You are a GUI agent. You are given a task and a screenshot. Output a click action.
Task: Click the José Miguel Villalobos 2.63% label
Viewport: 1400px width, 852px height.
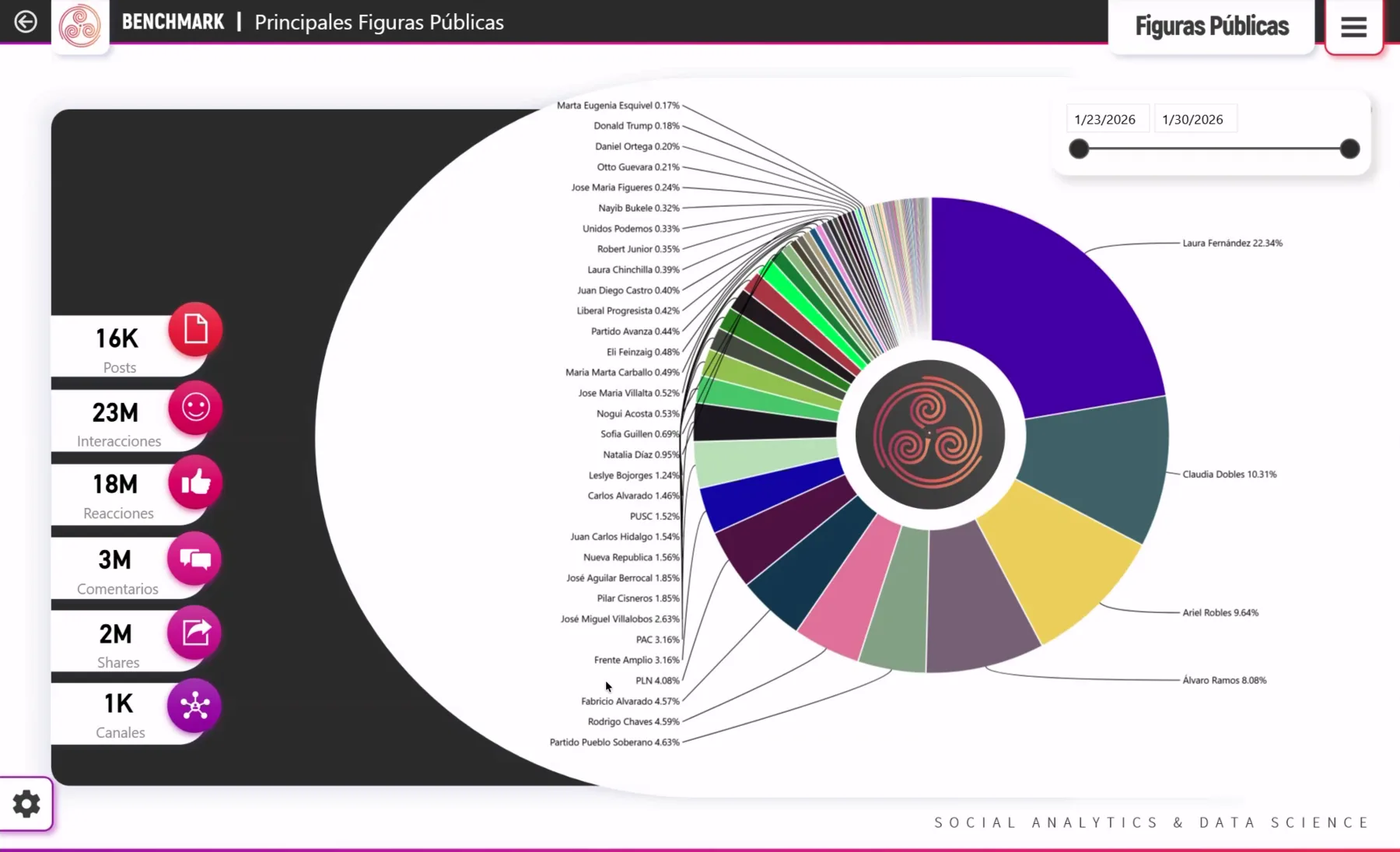tap(620, 619)
